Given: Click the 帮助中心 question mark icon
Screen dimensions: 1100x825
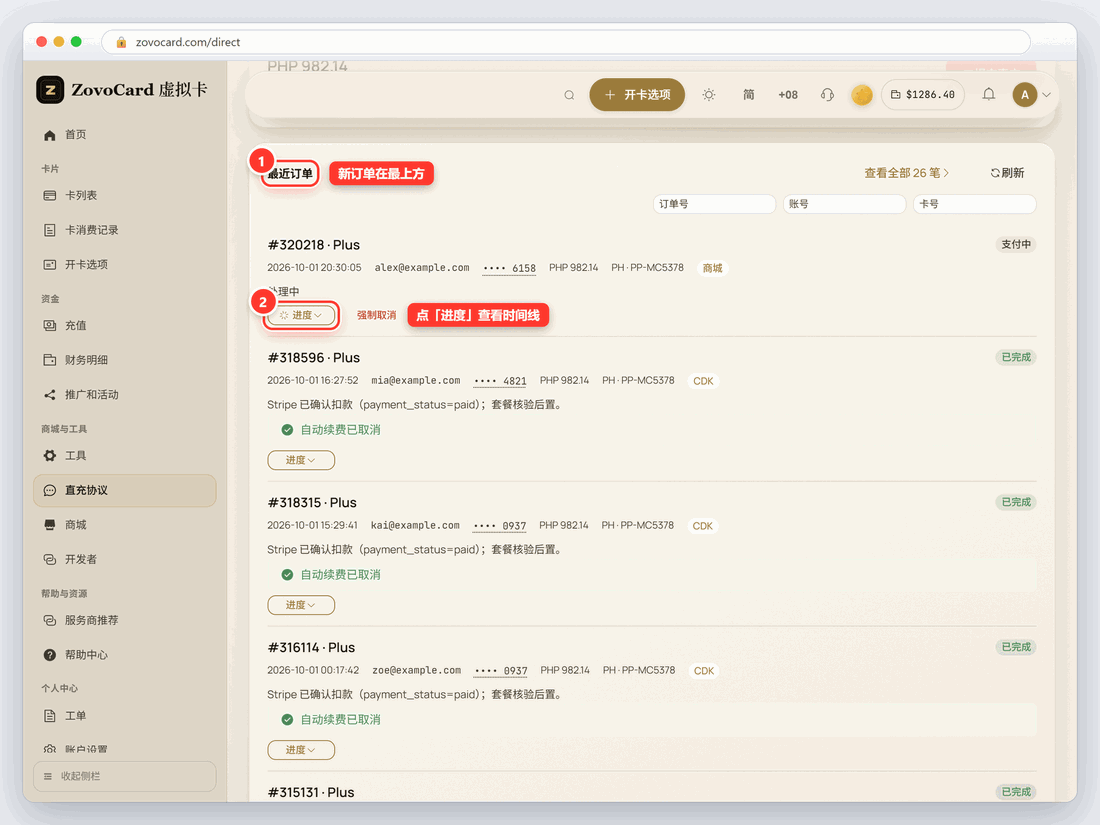Looking at the screenshot, I should click(50, 655).
